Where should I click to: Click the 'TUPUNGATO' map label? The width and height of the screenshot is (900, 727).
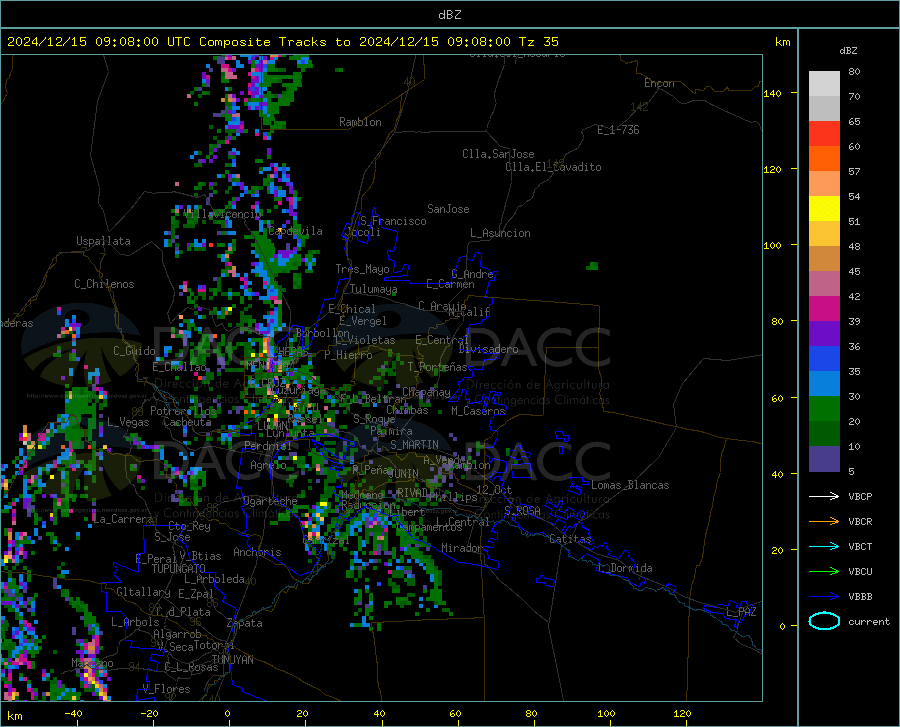pyautogui.click(x=179, y=569)
